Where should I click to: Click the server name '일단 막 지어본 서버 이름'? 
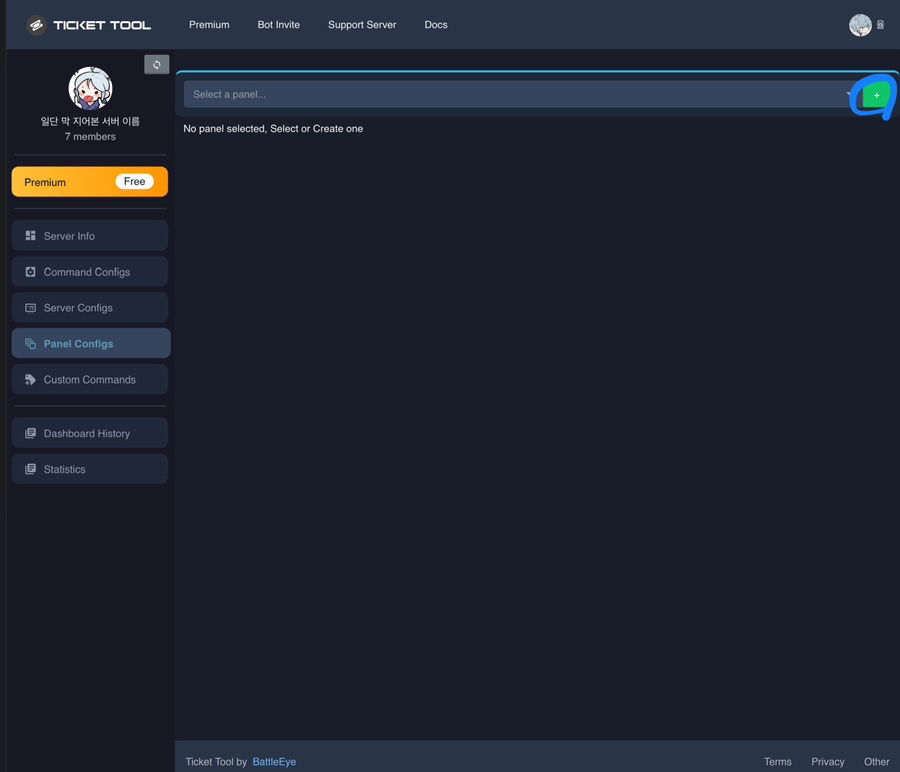click(90, 121)
